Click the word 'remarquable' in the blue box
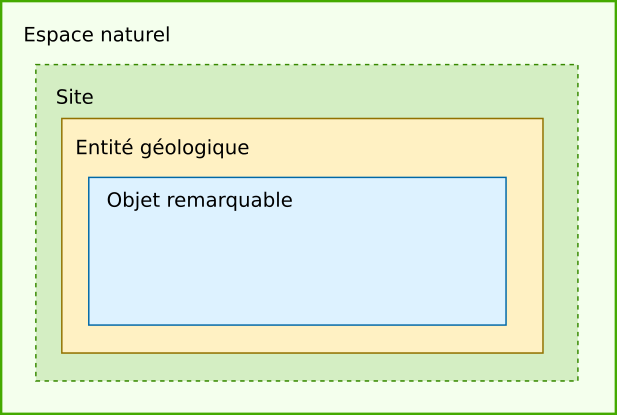Screen dimensions: 617x415 pos(229,200)
